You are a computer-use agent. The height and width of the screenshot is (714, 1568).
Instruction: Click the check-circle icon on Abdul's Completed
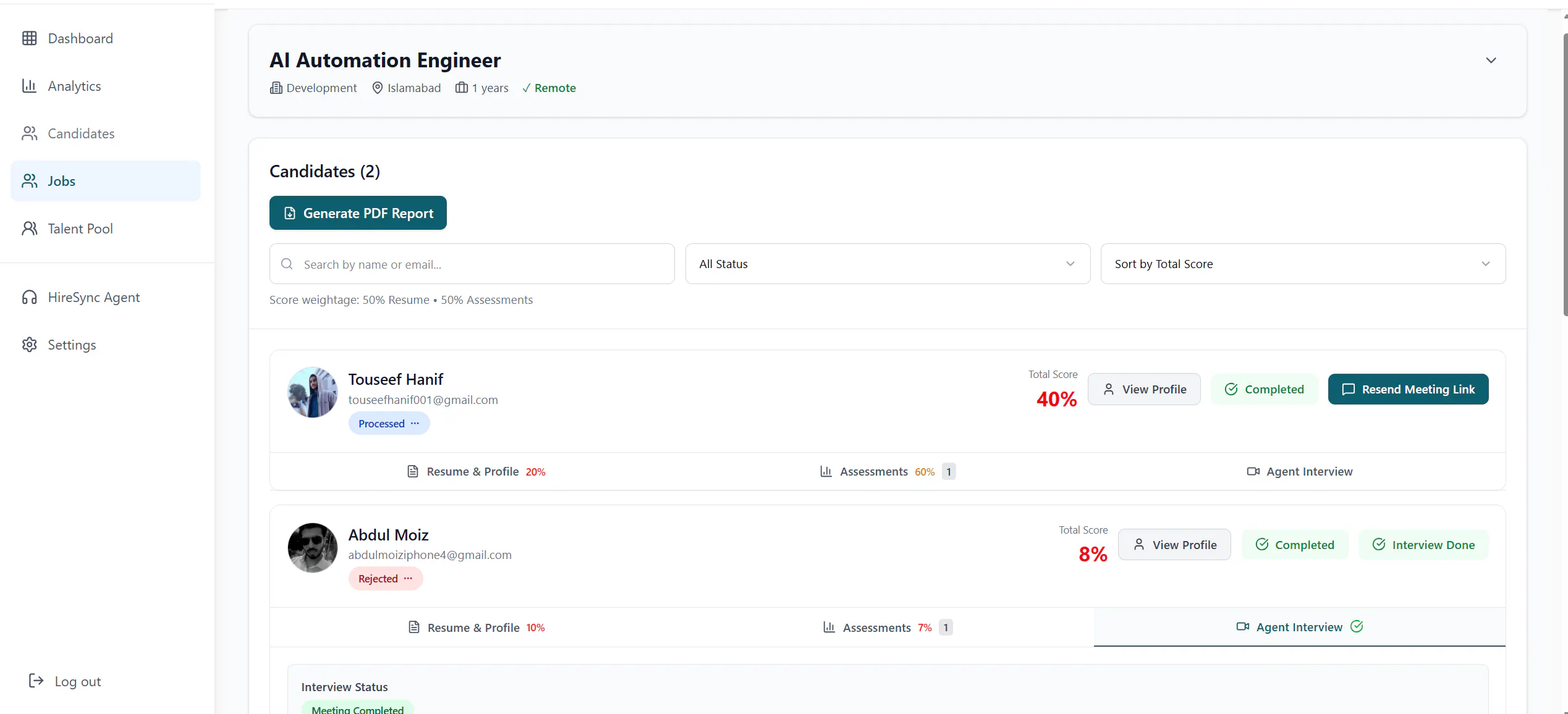(1262, 544)
